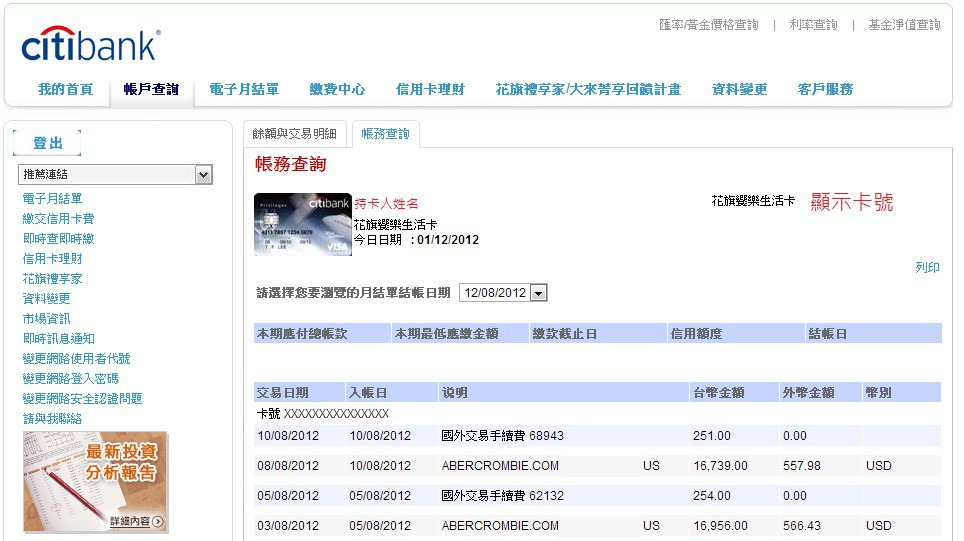
Task: Switch to 帳務查詢 tab
Action: [385, 134]
